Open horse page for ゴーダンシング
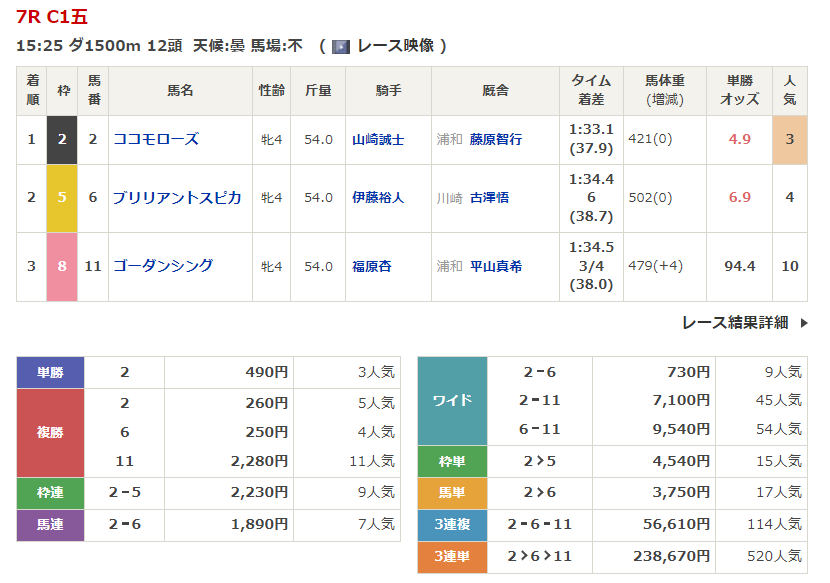This screenshot has height=583, width=830. 163,266
